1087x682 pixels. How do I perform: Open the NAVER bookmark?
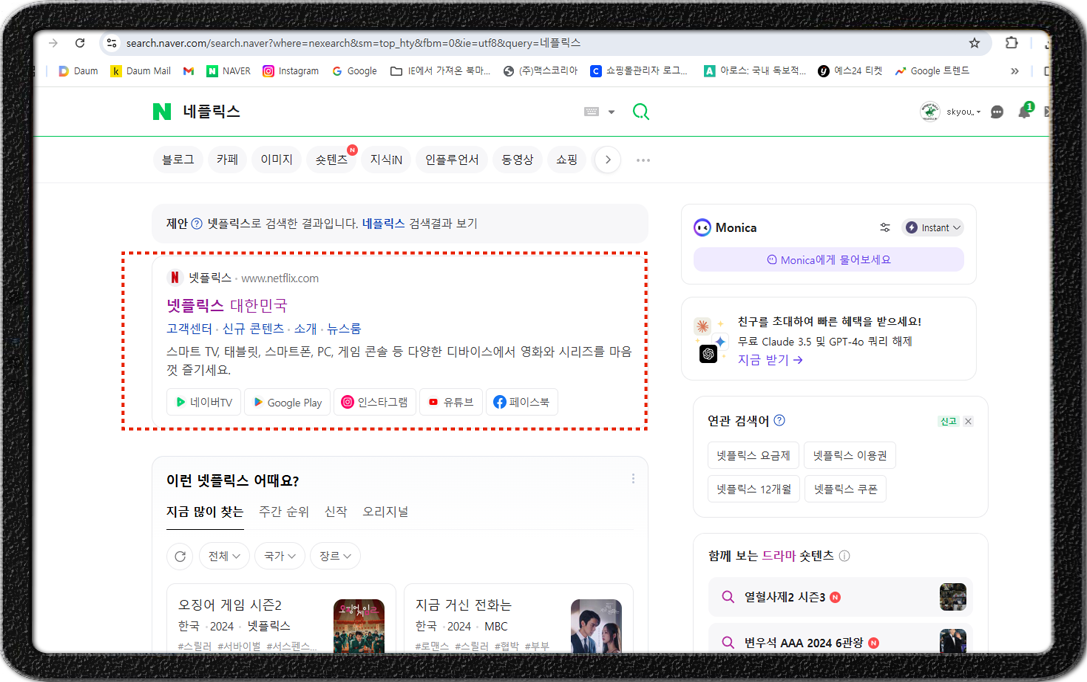coord(229,71)
